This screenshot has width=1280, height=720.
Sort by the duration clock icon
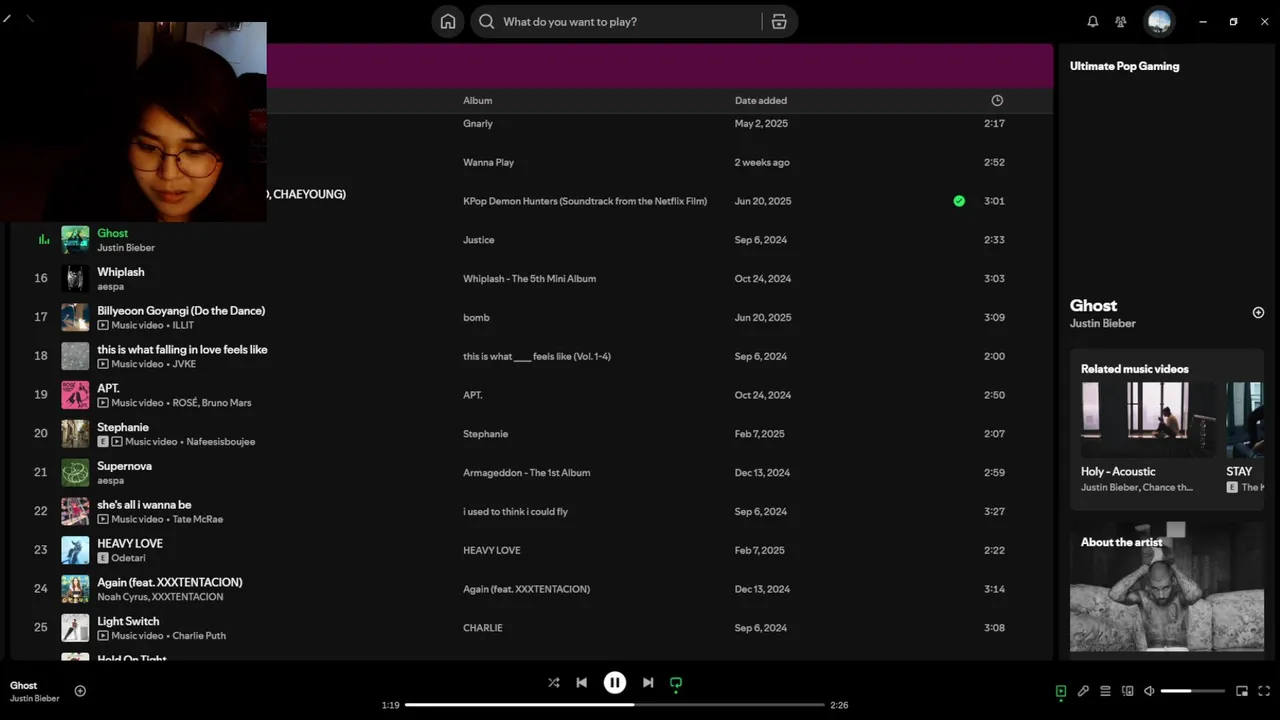(997, 100)
